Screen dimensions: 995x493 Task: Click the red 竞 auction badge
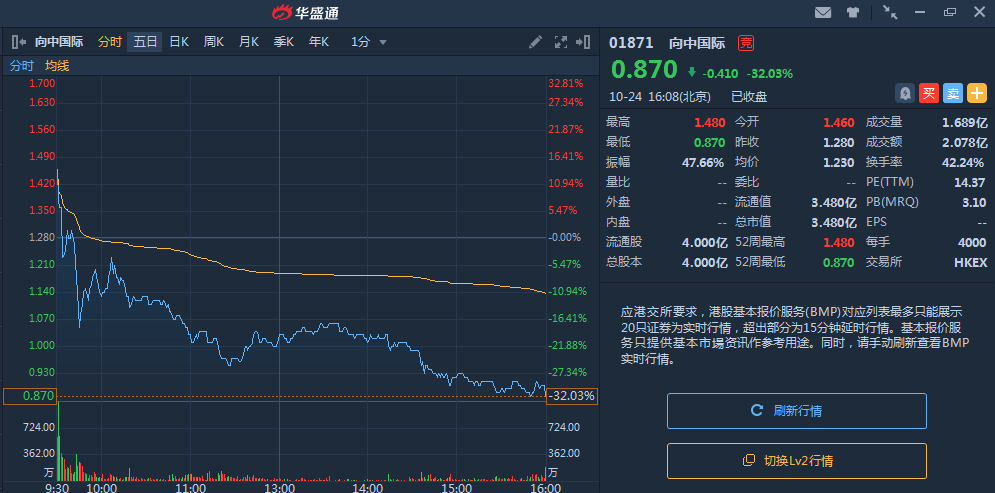(745, 43)
